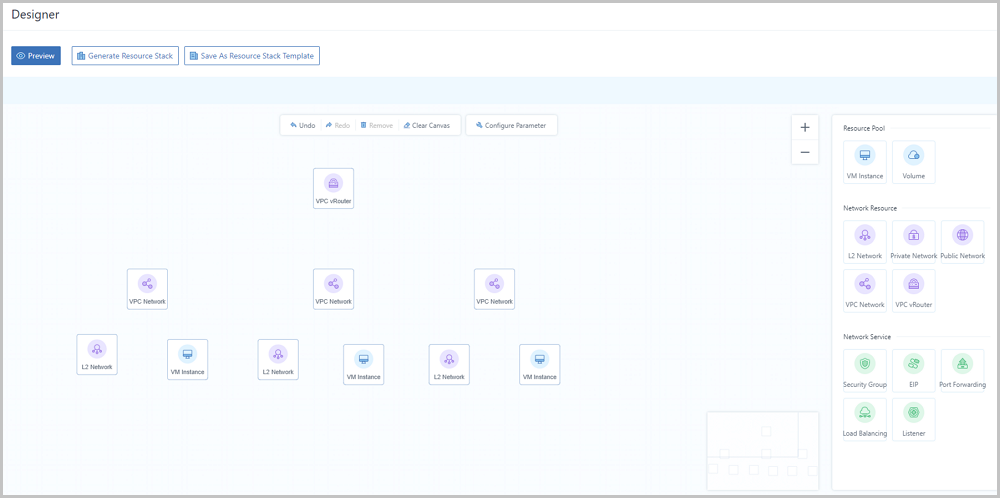Select Security Group network service
Image resolution: width=1000 pixels, height=498 pixels.
click(865, 370)
